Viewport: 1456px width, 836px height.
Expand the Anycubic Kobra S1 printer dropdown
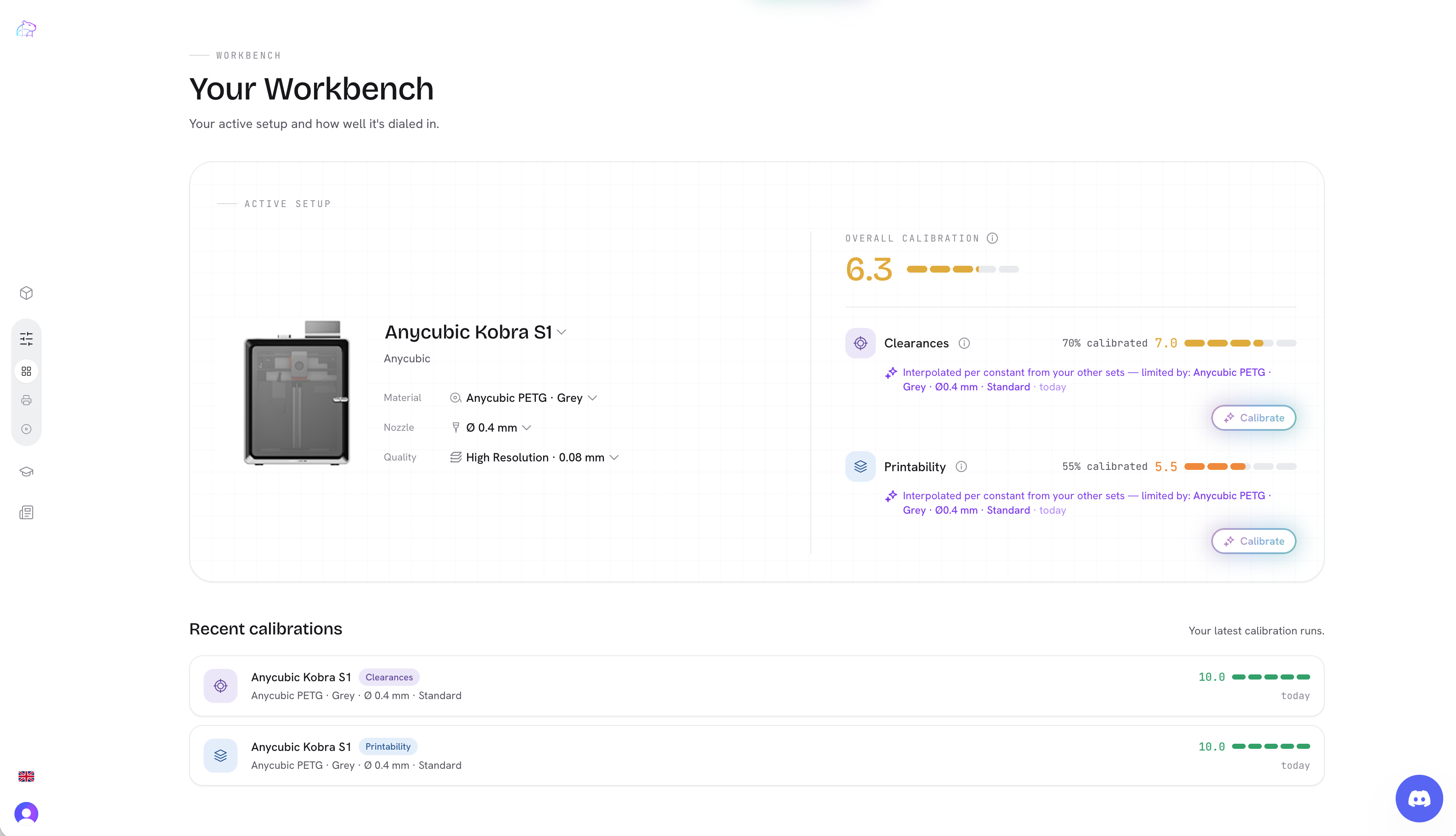(x=476, y=332)
